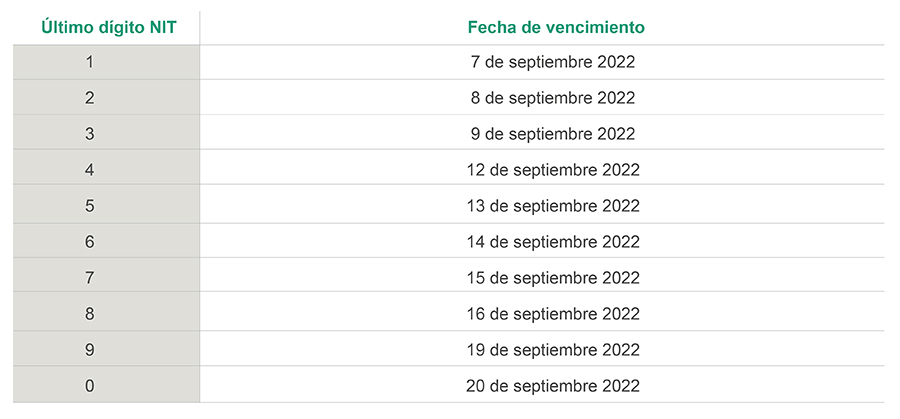The width and height of the screenshot is (900, 419).
Task: Click the date "9 de septiembre 2022"
Action: tap(553, 134)
